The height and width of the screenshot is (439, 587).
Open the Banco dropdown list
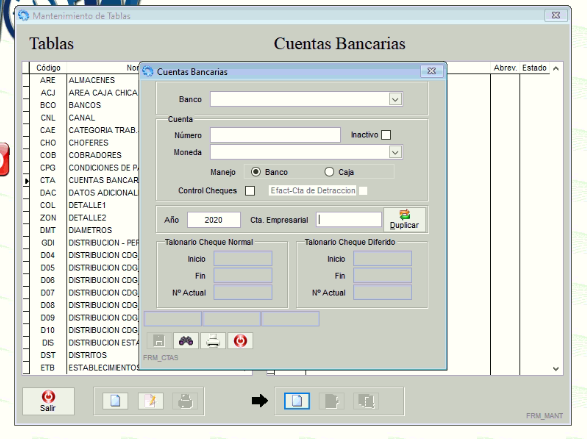click(395, 100)
